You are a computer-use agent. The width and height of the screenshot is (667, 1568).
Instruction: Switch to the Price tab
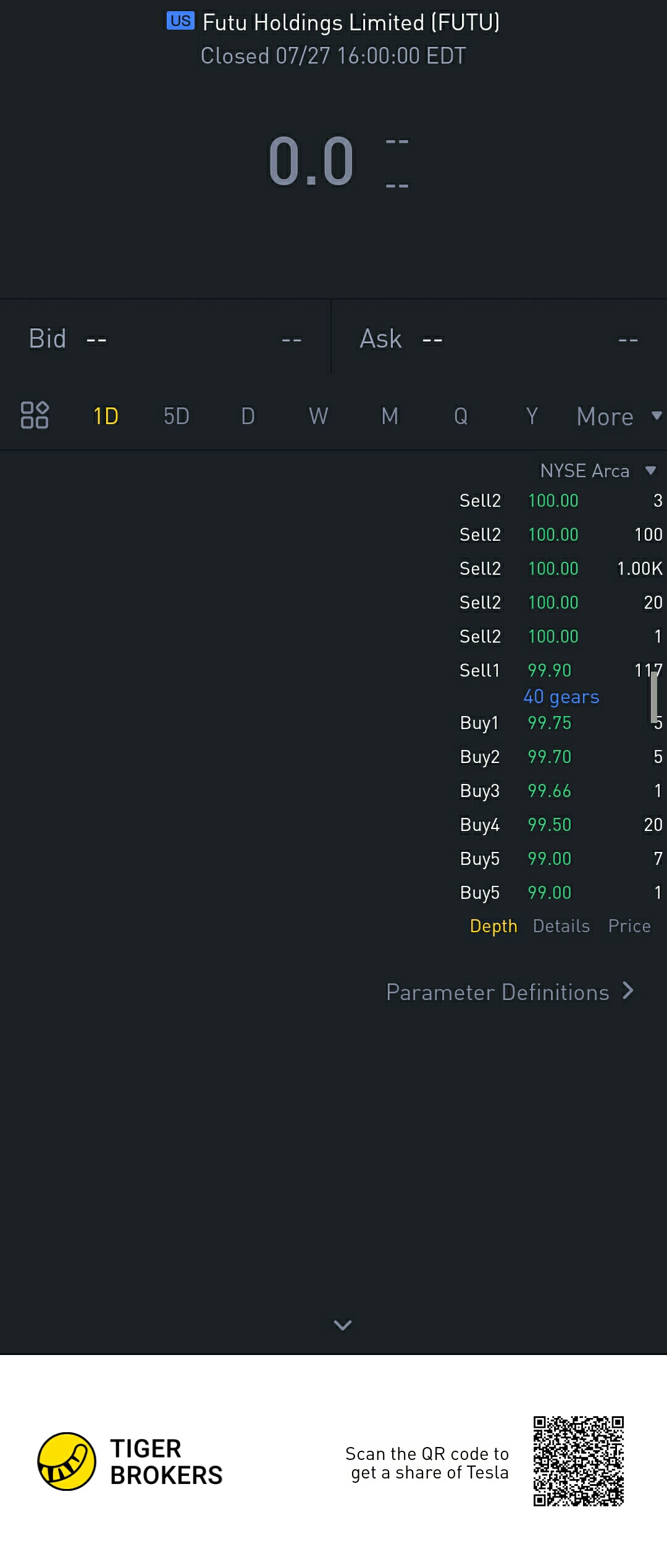point(629,926)
